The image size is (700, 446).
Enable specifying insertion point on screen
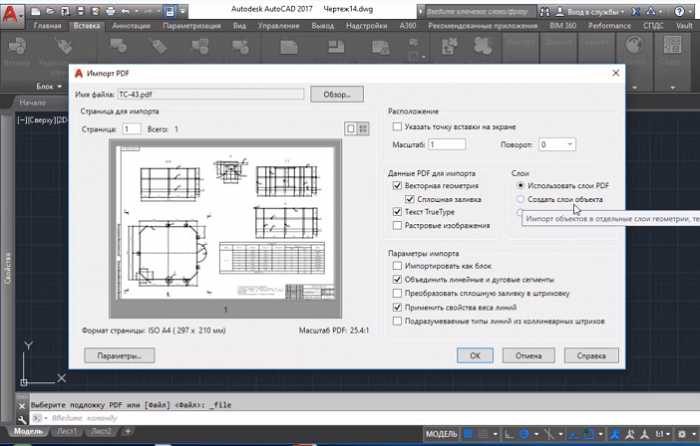pos(397,127)
